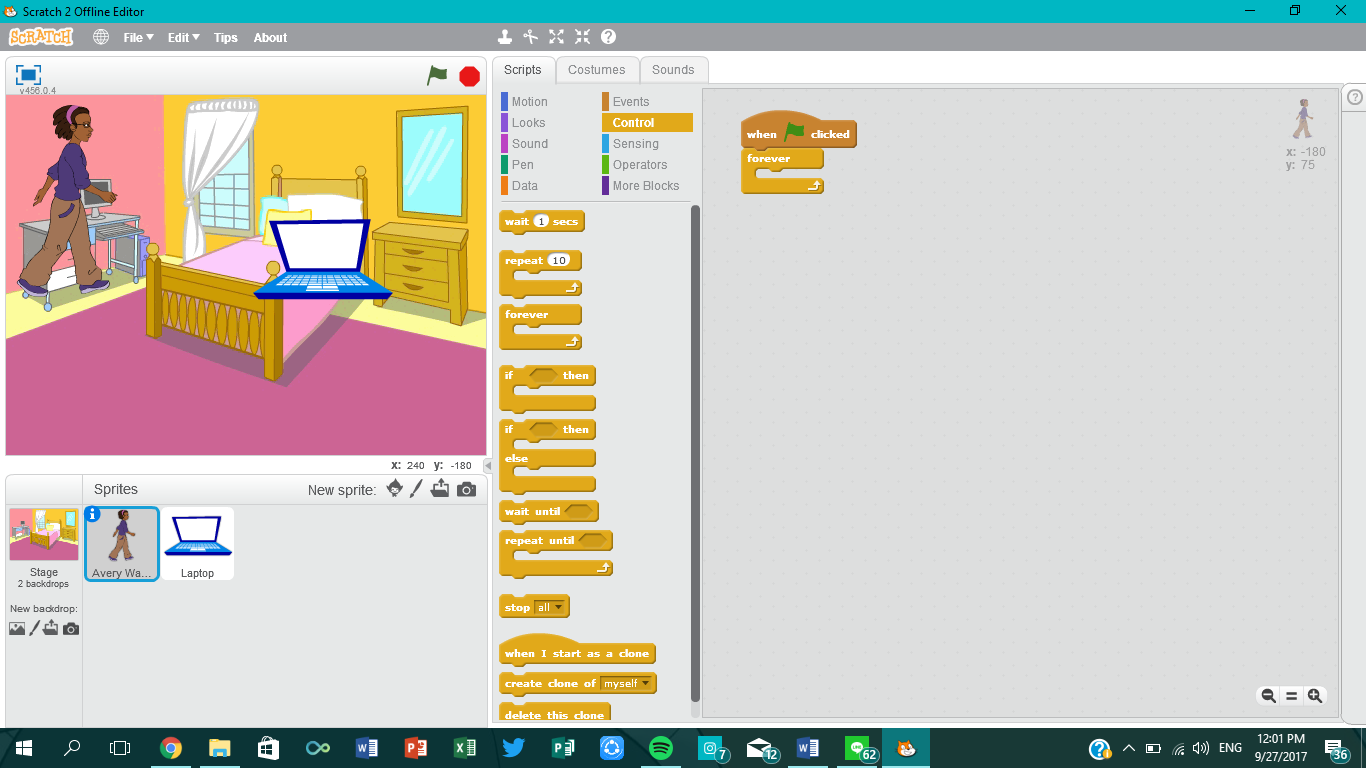The image size is (1366, 768).
Task: Toggle the small stage layout view
Action: (27, 74)
